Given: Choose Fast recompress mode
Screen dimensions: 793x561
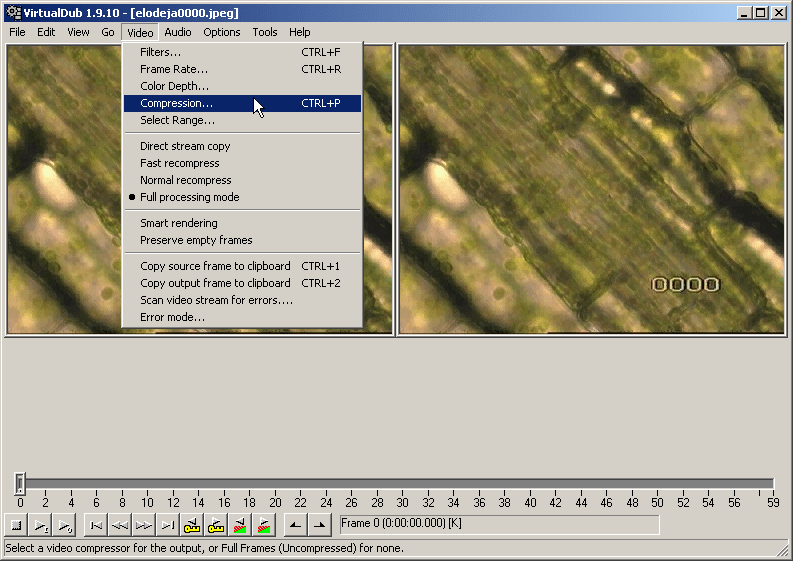Looking at the screenshot, I should [x=242, y=163].
